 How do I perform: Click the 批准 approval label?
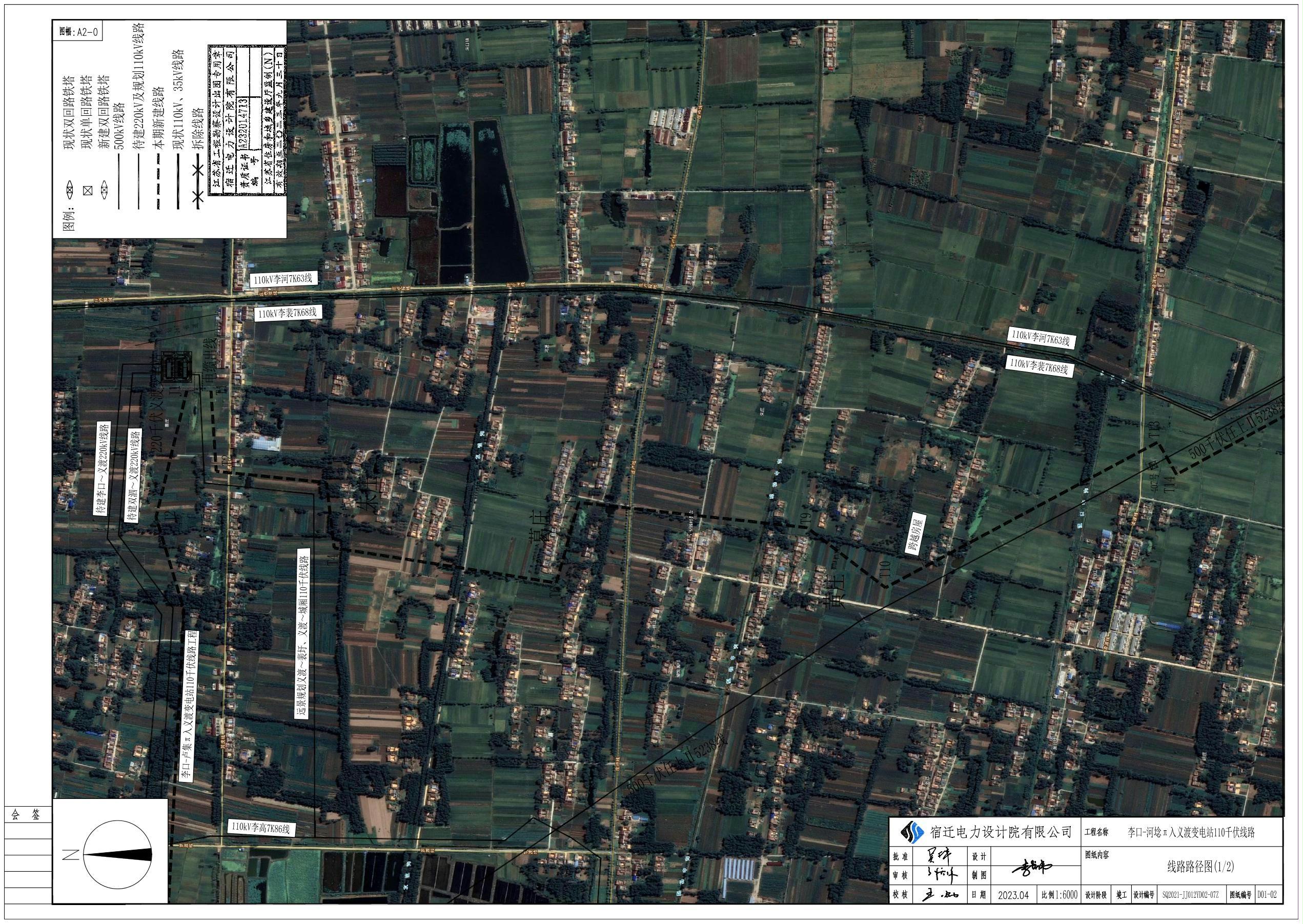[x=900, y=856]
